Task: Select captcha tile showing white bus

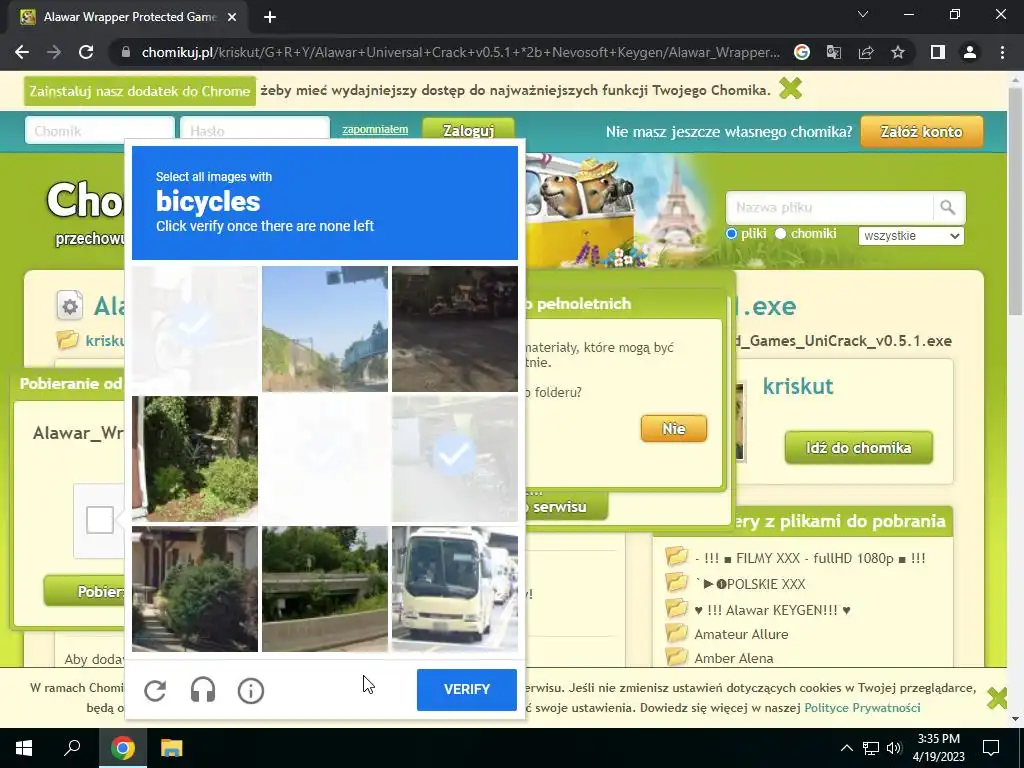Action: click(455, 588)
